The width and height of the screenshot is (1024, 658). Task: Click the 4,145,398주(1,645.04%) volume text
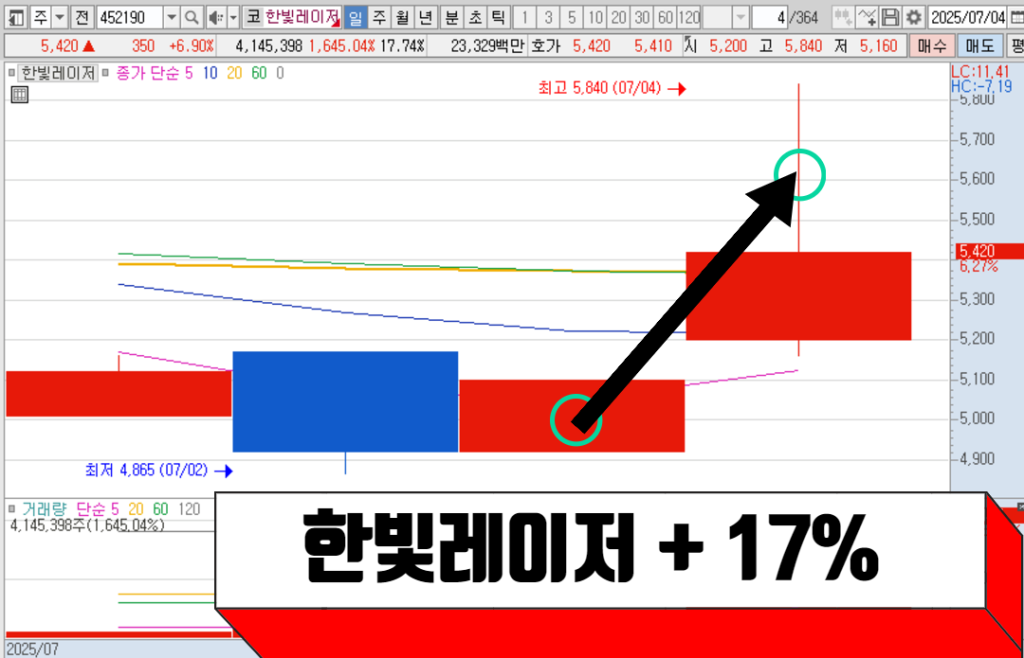tap(87, 524)
